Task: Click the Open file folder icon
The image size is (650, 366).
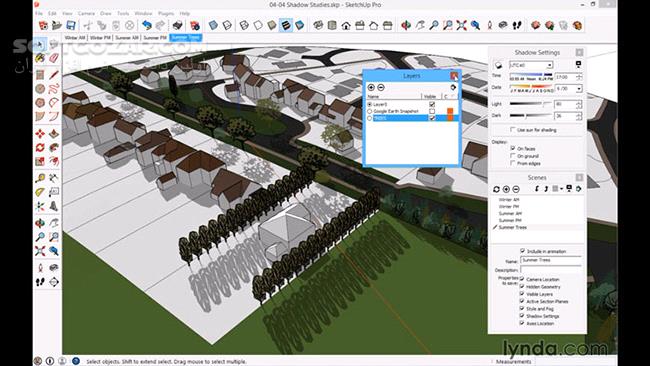Action: (57, 25)
